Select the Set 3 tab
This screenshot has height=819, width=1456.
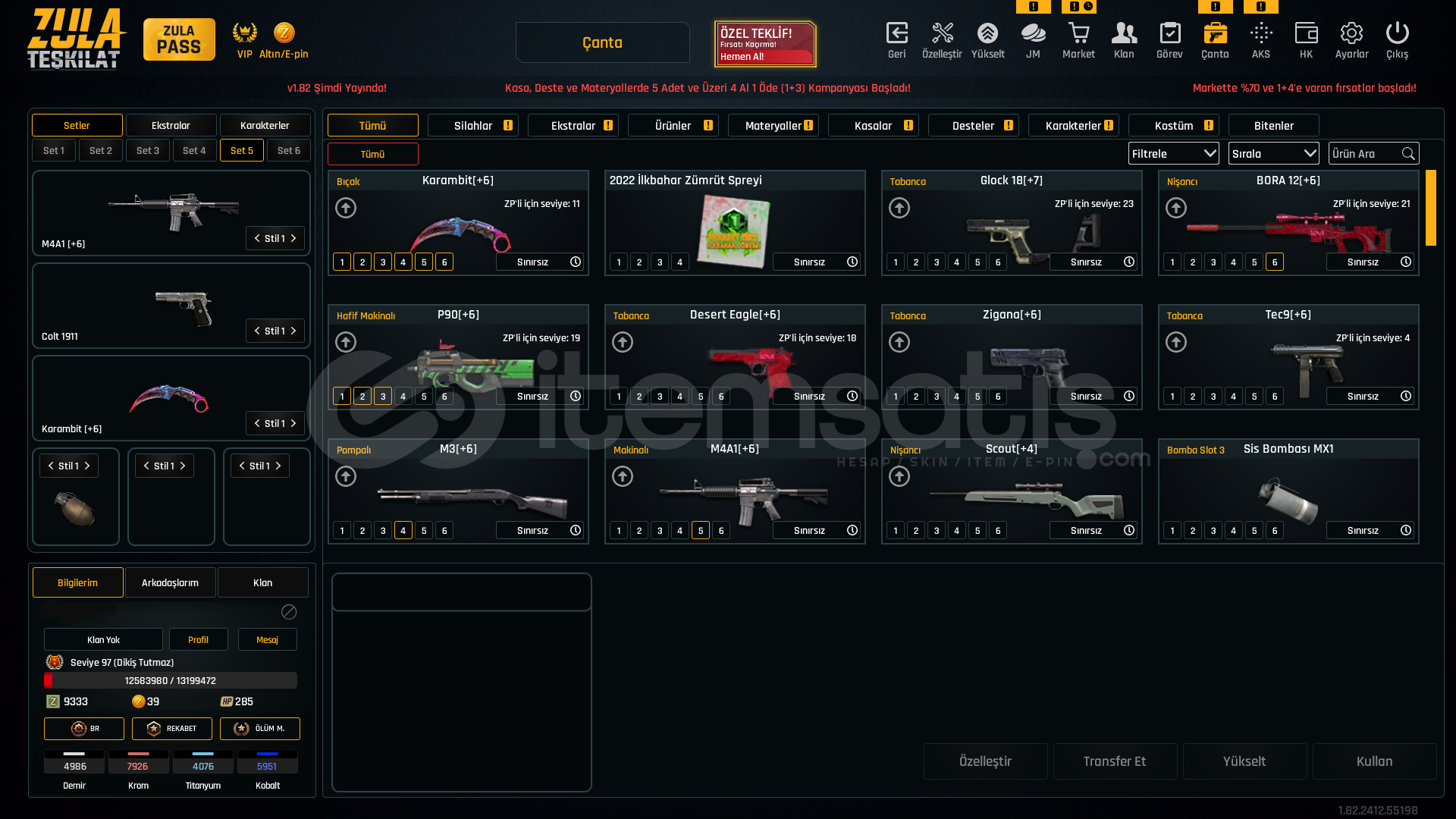click(x=148, y=151)
